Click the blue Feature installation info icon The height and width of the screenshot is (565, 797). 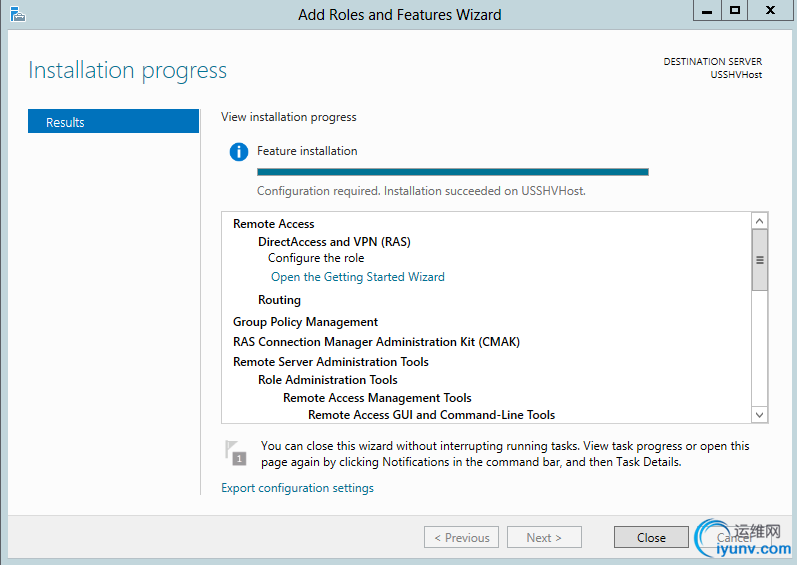[238, 152]
